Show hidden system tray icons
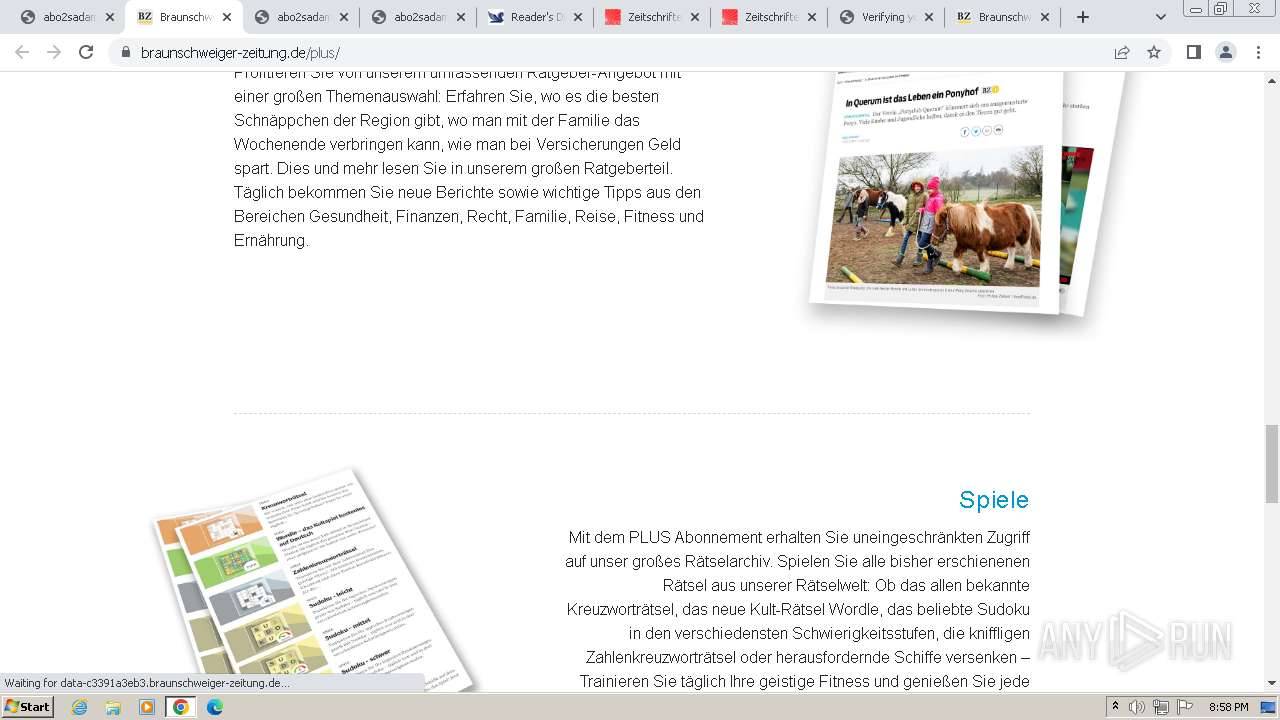 point(1116,707)
